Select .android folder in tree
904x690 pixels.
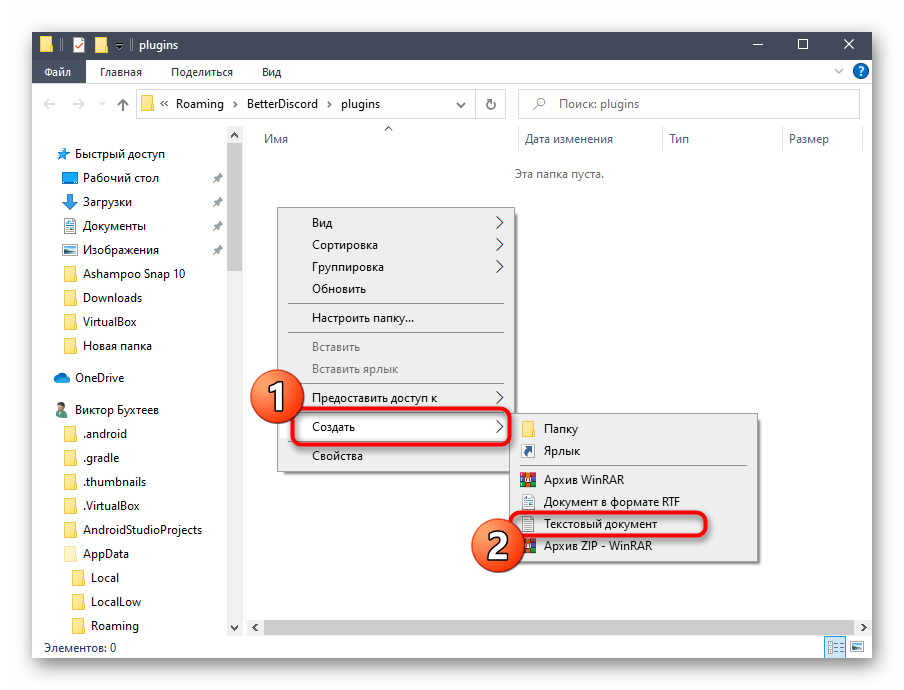pos(104,434)
